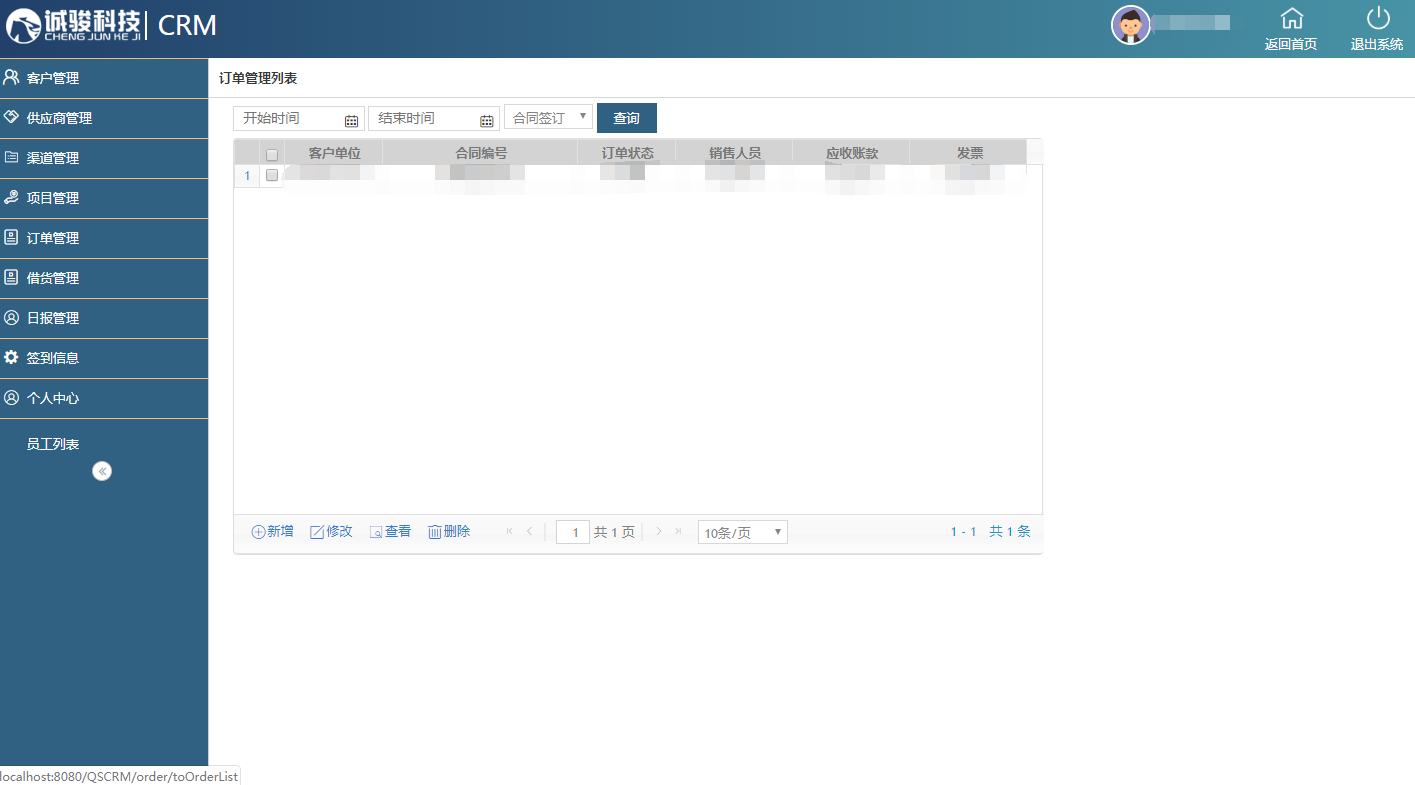Click row number 1 in table
This screenshot has height=785, width=1415.
click(x=247, y=176)
